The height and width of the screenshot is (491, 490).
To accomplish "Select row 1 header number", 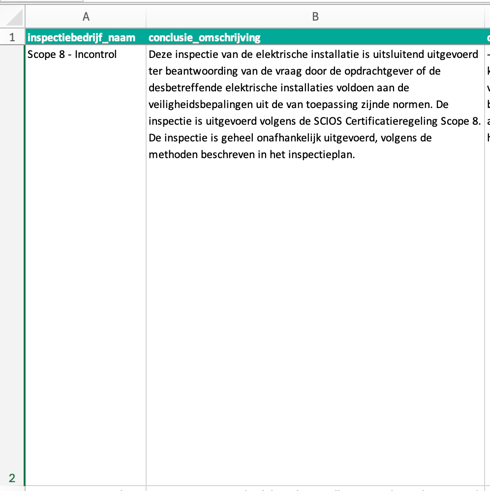I will (12, 37).
